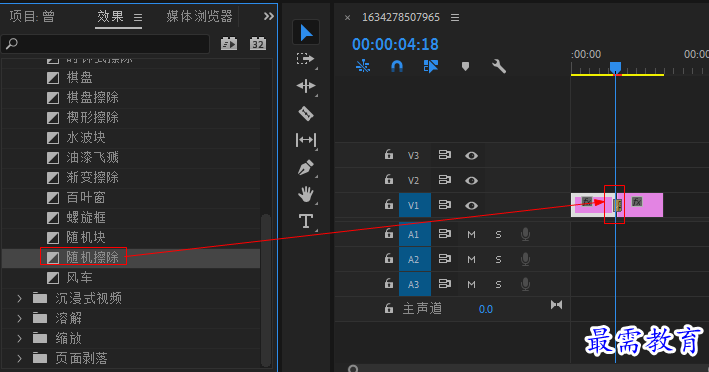The height and width of the screenshot is (372, 709).
Task: Solo track A3
Action: click(498, 284)
